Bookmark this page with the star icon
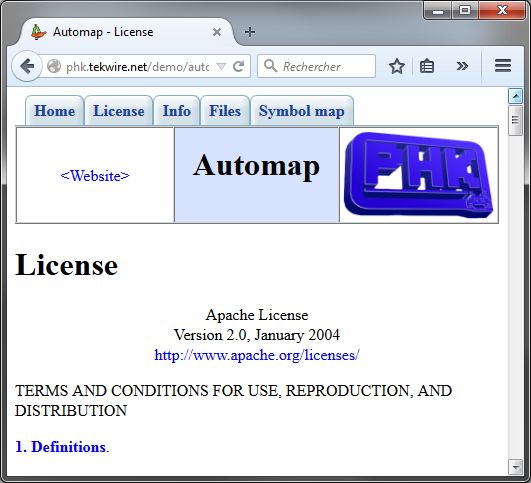The width and height of the screenshot is (531, 483). (397, 66)
